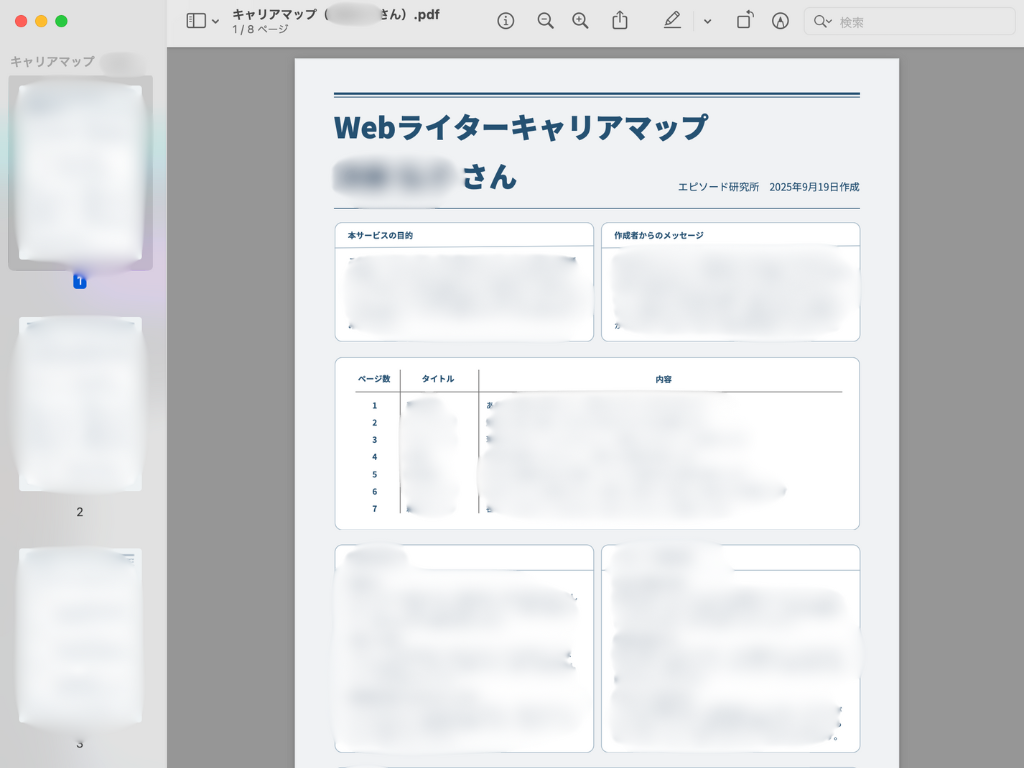The height and width of the screenshot is (768, 1024).
Task: Click the 作成者からのメッセージ heading
Action: [658, 236]
